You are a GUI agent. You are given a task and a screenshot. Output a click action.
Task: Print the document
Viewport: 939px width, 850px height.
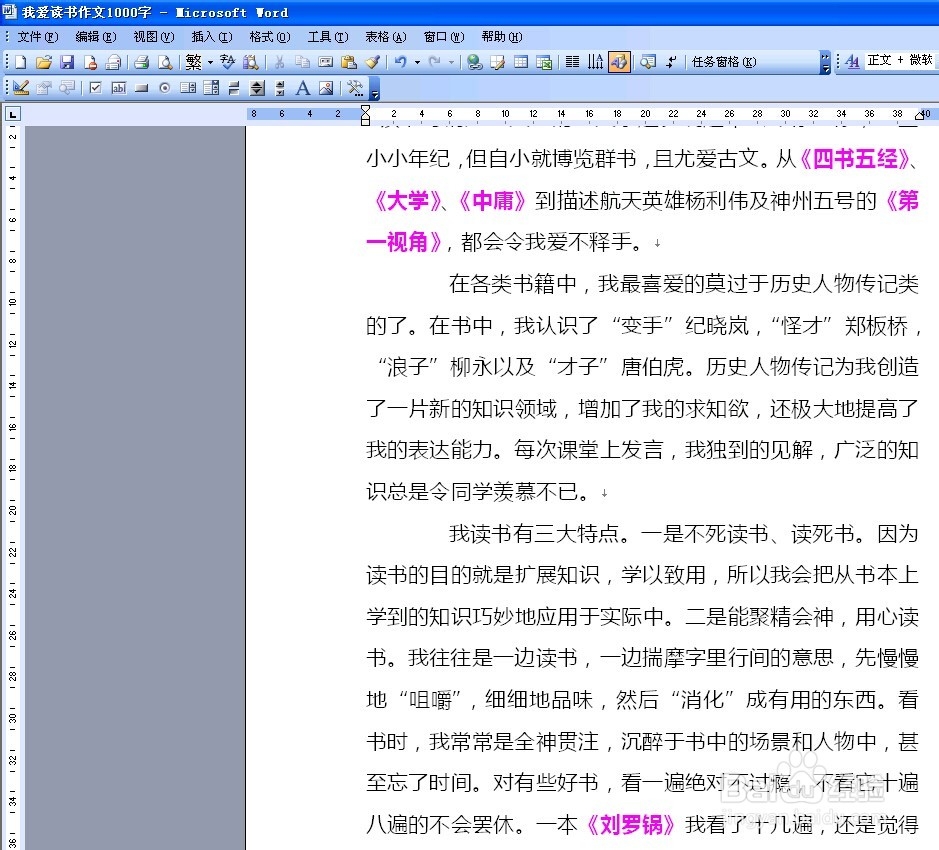click(x=142, y=62)
